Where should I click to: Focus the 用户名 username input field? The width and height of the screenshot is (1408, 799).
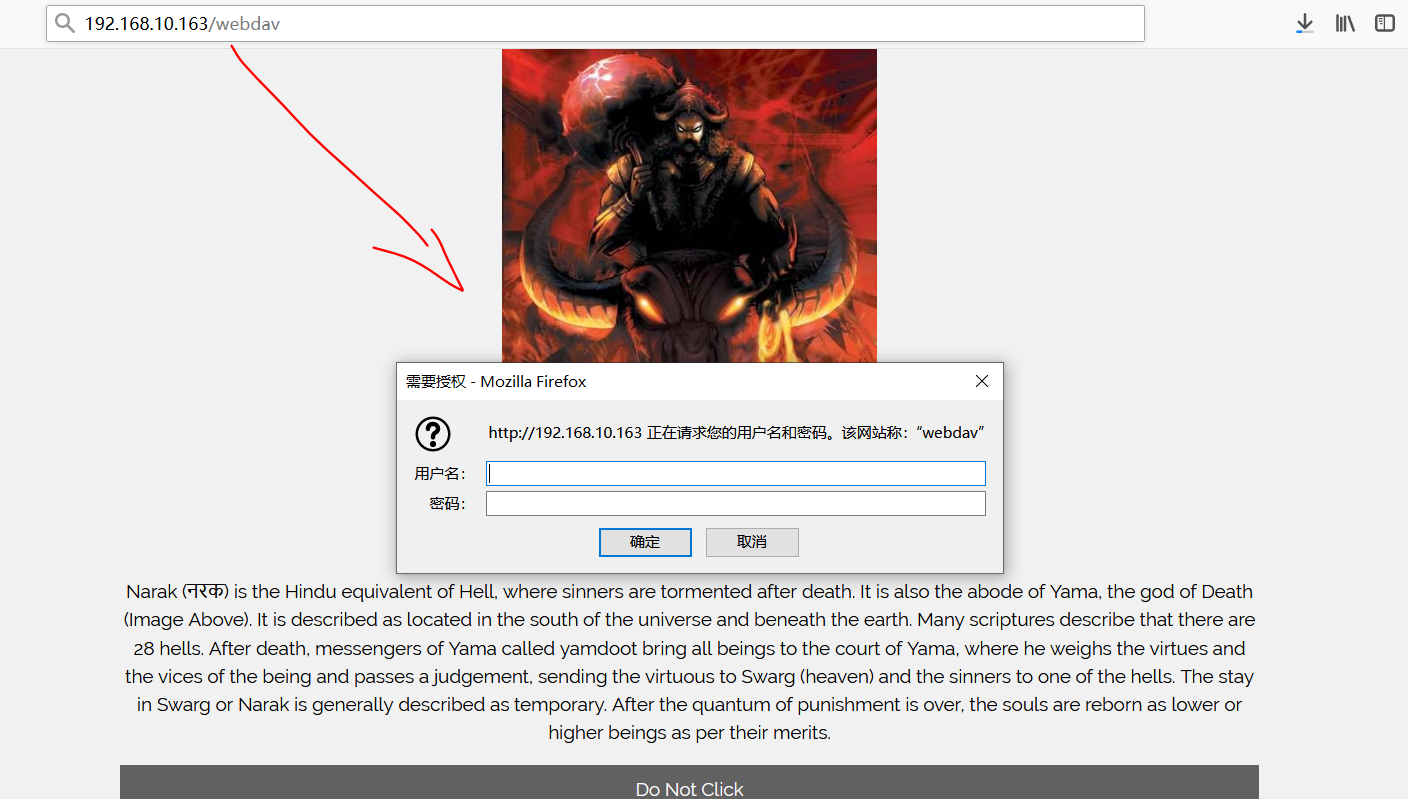(736, 474)
